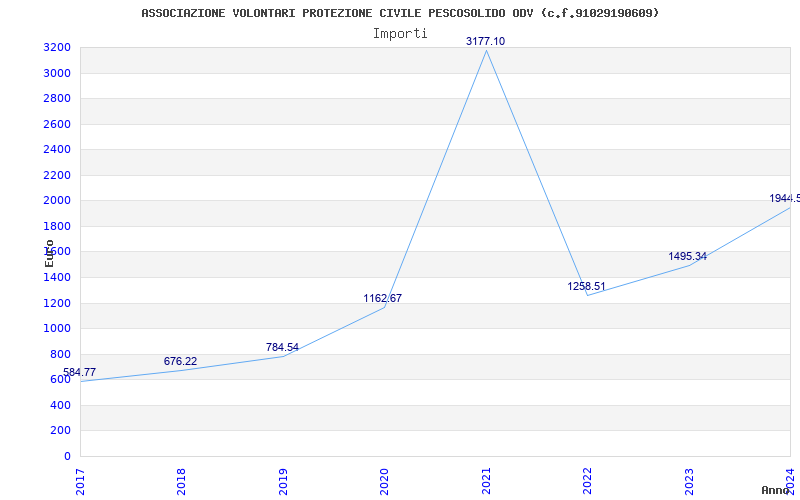Click the y-axis value 1000
Screen dimensions: 800x500
coord(57,329)
